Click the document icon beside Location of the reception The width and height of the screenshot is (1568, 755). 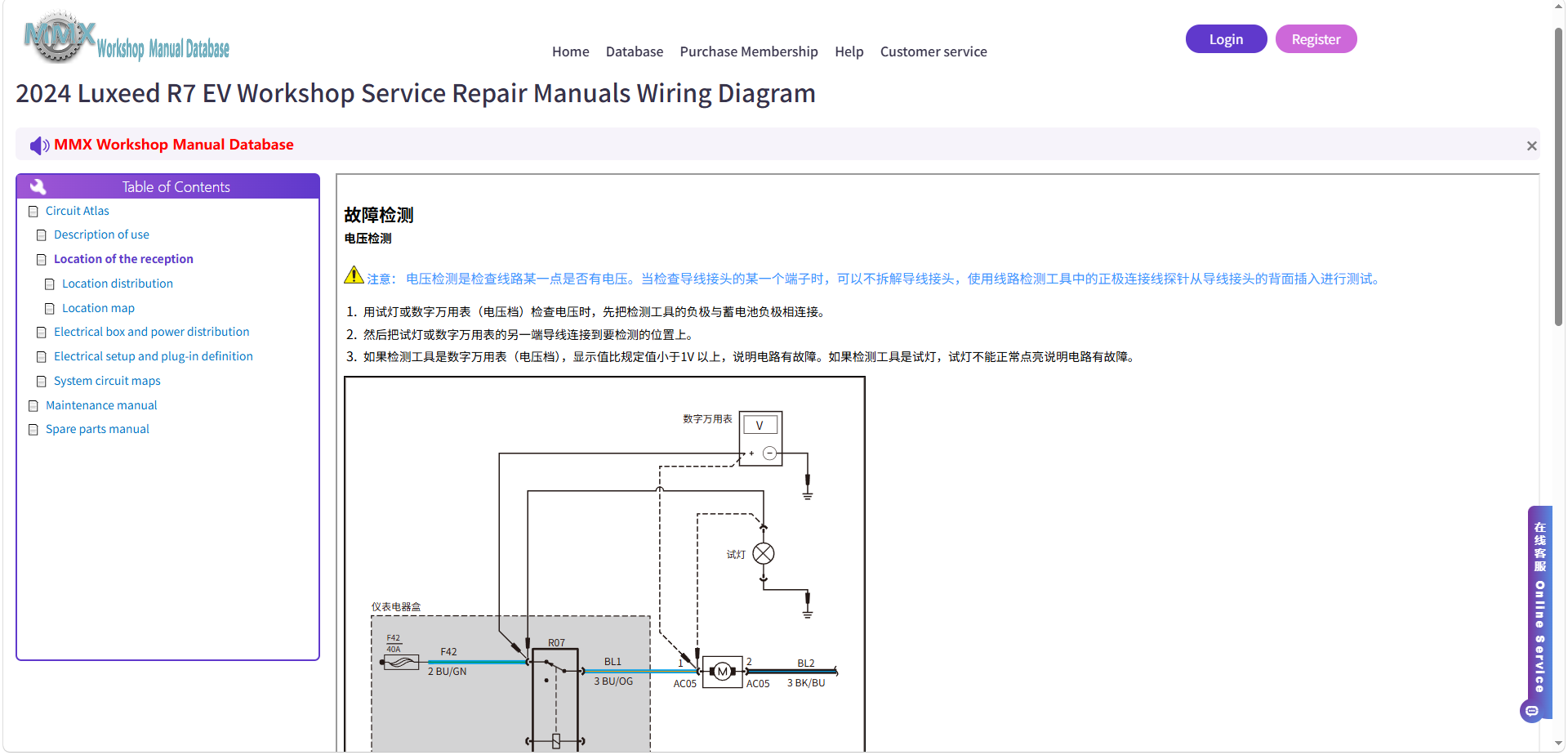(x=42, y=260)
